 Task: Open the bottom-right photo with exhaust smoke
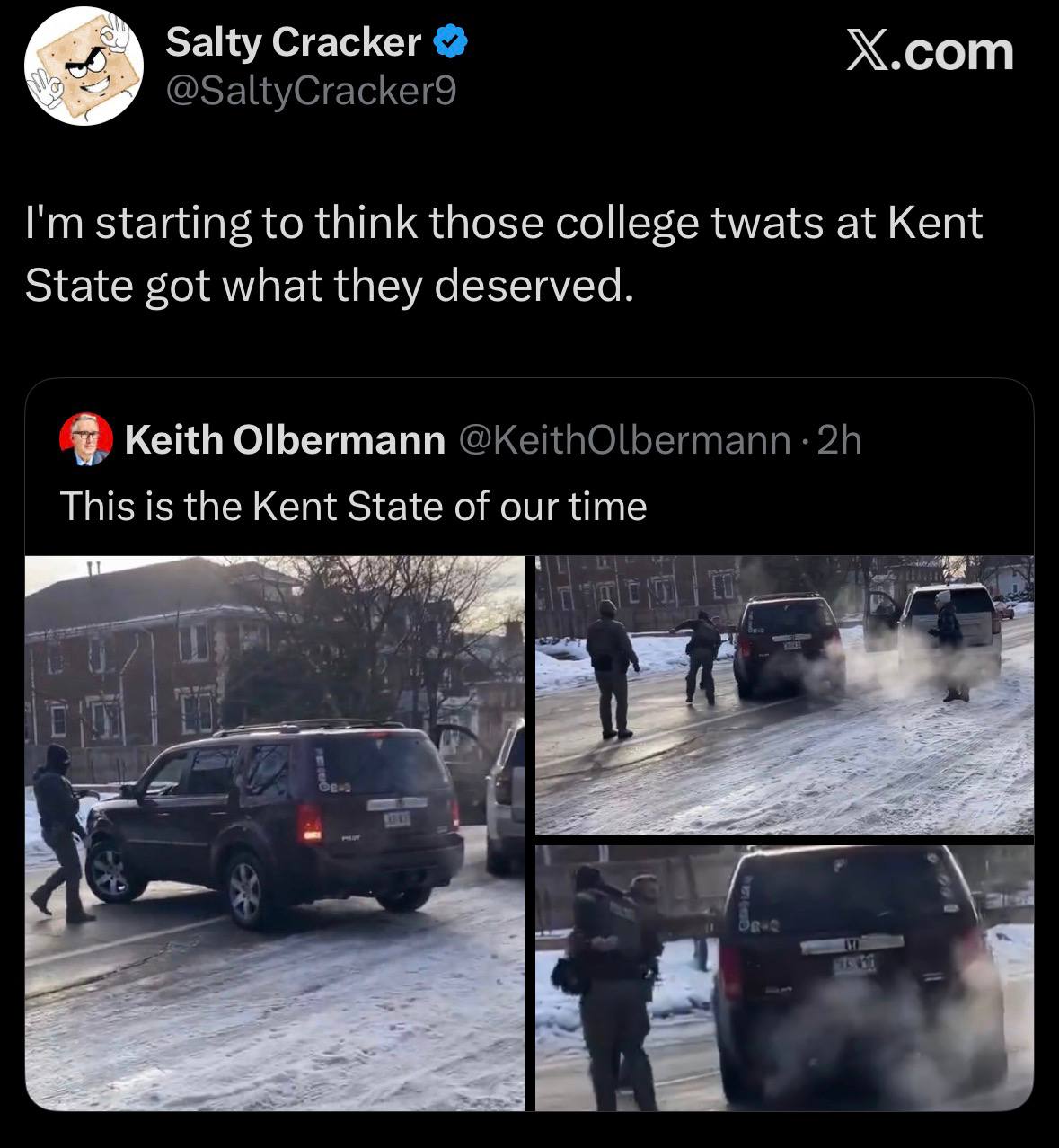pyautogui.click(x=784, y=977)
